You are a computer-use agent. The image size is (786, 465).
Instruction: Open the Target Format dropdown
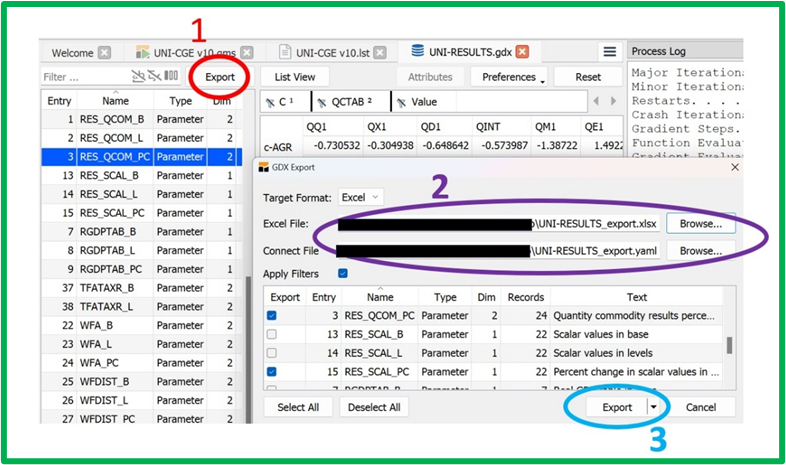pos(360,198)
